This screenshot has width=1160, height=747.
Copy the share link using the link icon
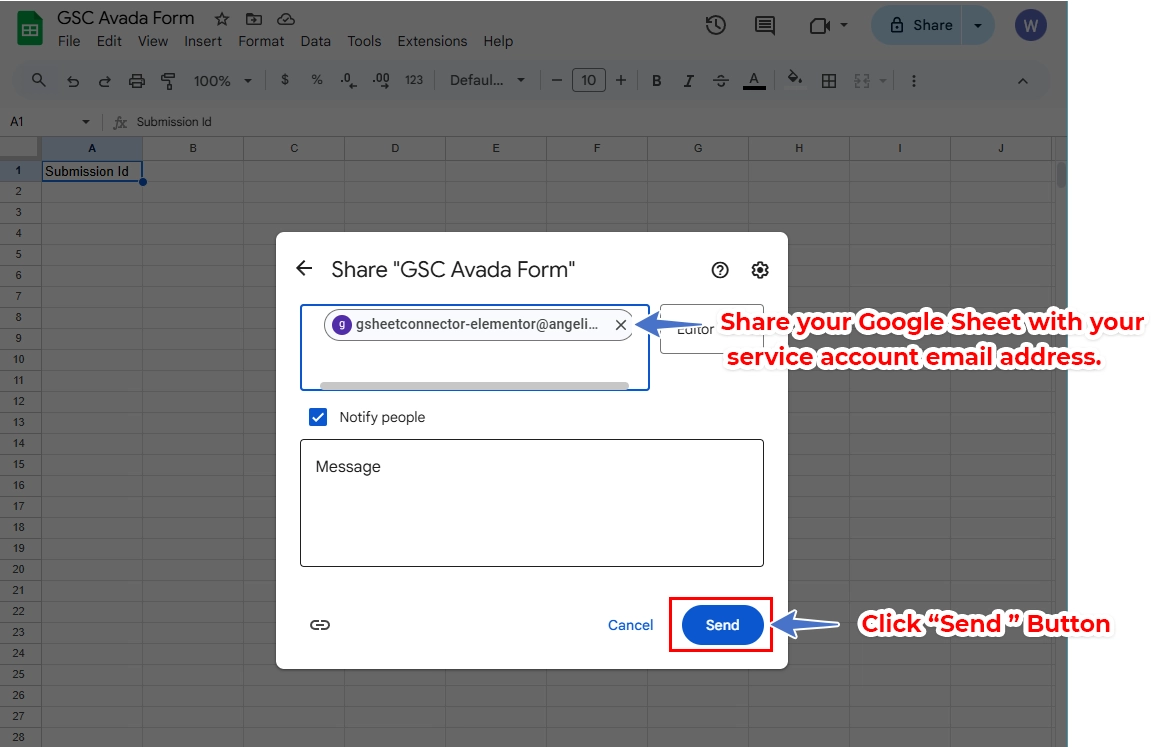pos(320,624)
